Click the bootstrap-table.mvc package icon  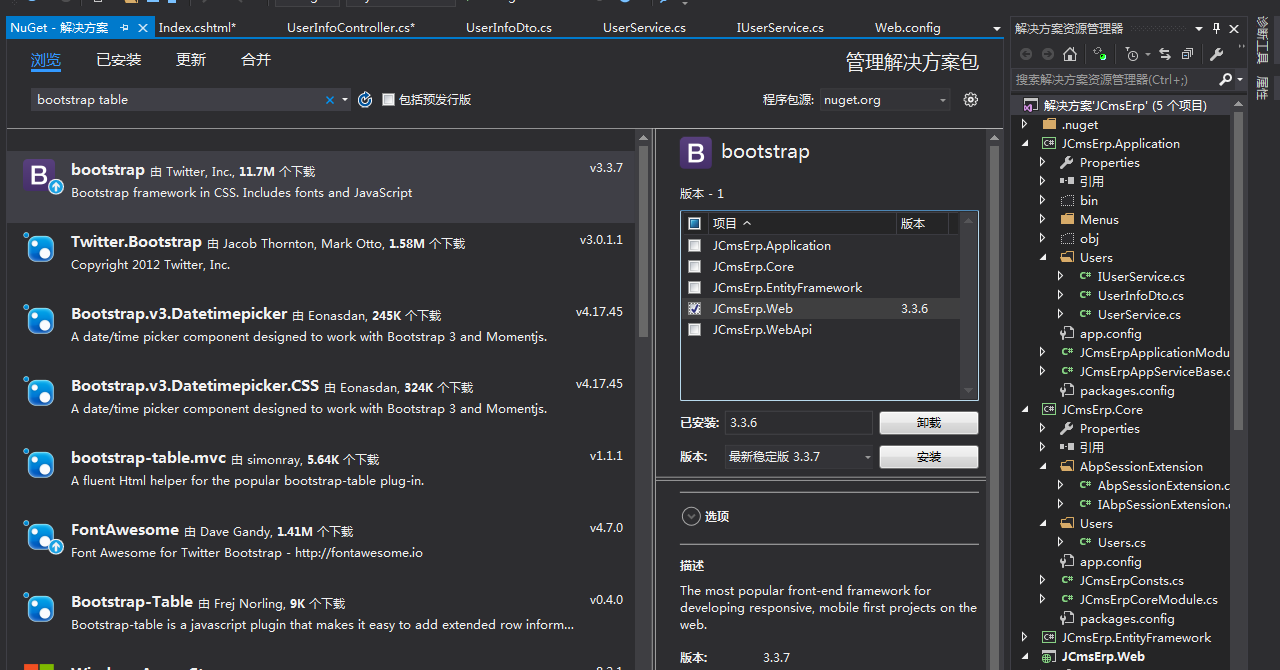(40, 464)
